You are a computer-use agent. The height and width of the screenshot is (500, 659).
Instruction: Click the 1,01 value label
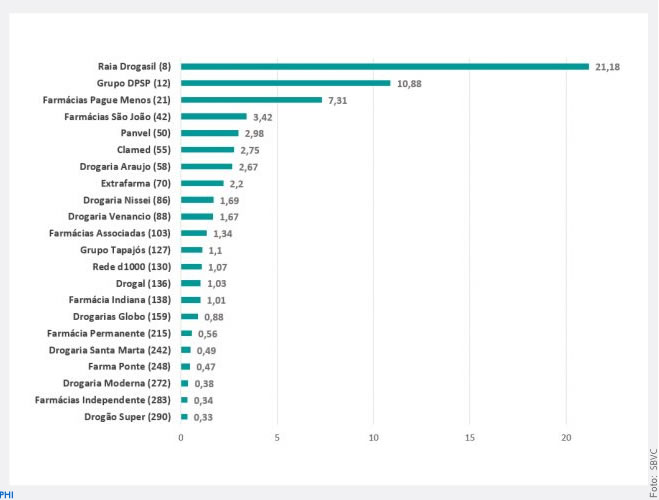coord(216,301)
